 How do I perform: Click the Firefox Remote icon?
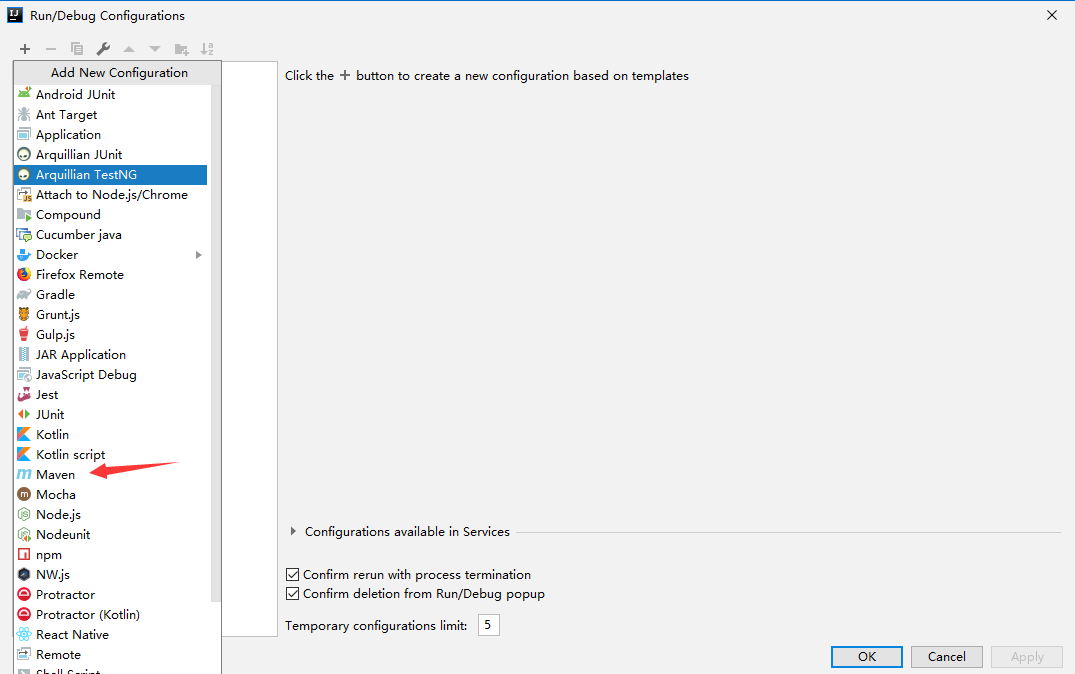coord(24,274)
